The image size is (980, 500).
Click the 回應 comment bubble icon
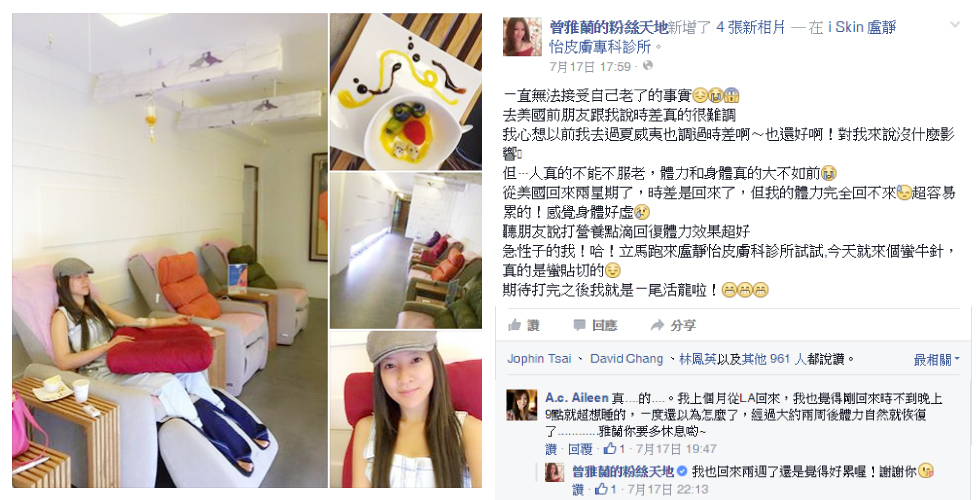(x=579, y=325)
